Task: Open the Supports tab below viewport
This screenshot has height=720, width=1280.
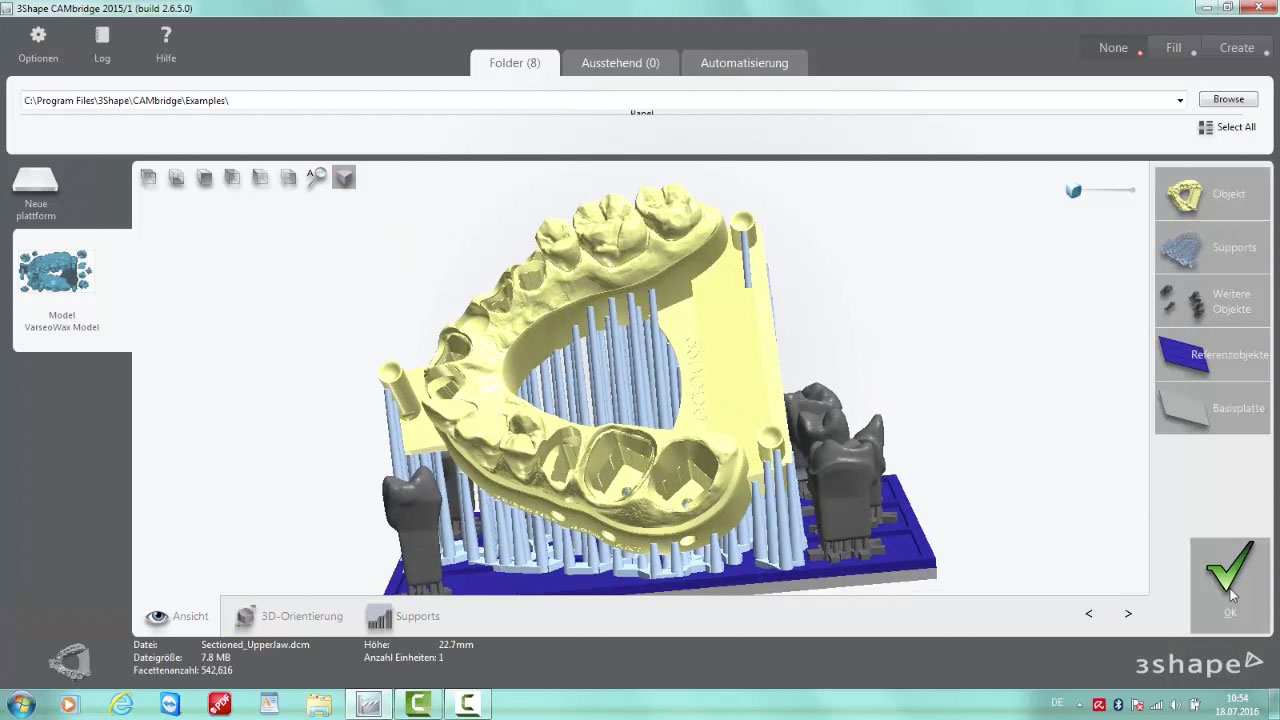Action: point(403,616)
